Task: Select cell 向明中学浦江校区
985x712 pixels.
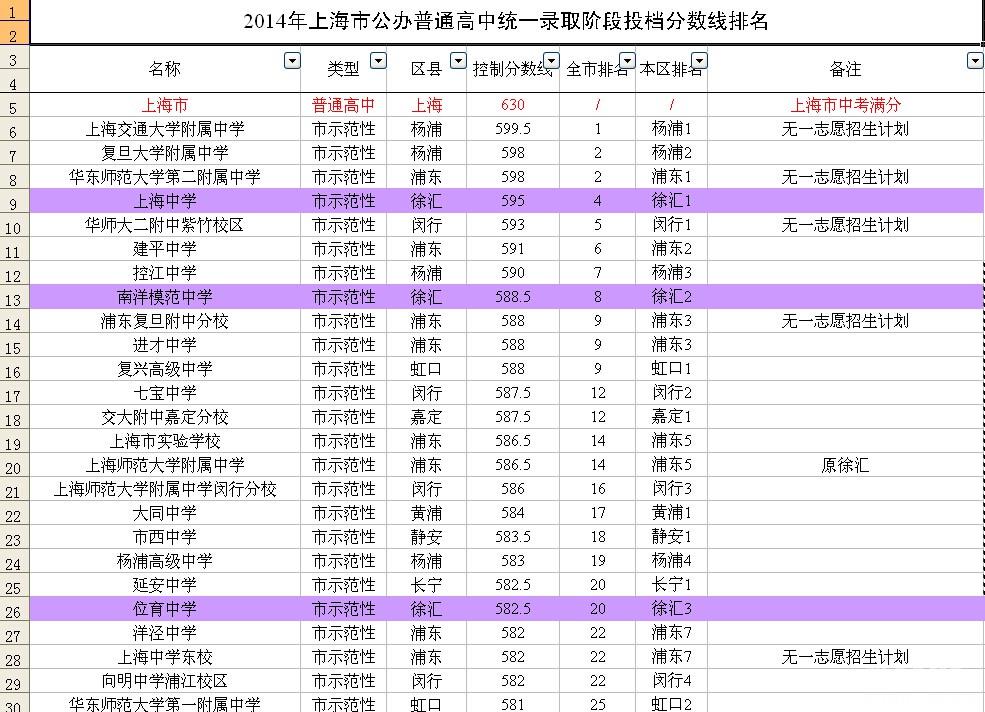Action: coord(165,681)
